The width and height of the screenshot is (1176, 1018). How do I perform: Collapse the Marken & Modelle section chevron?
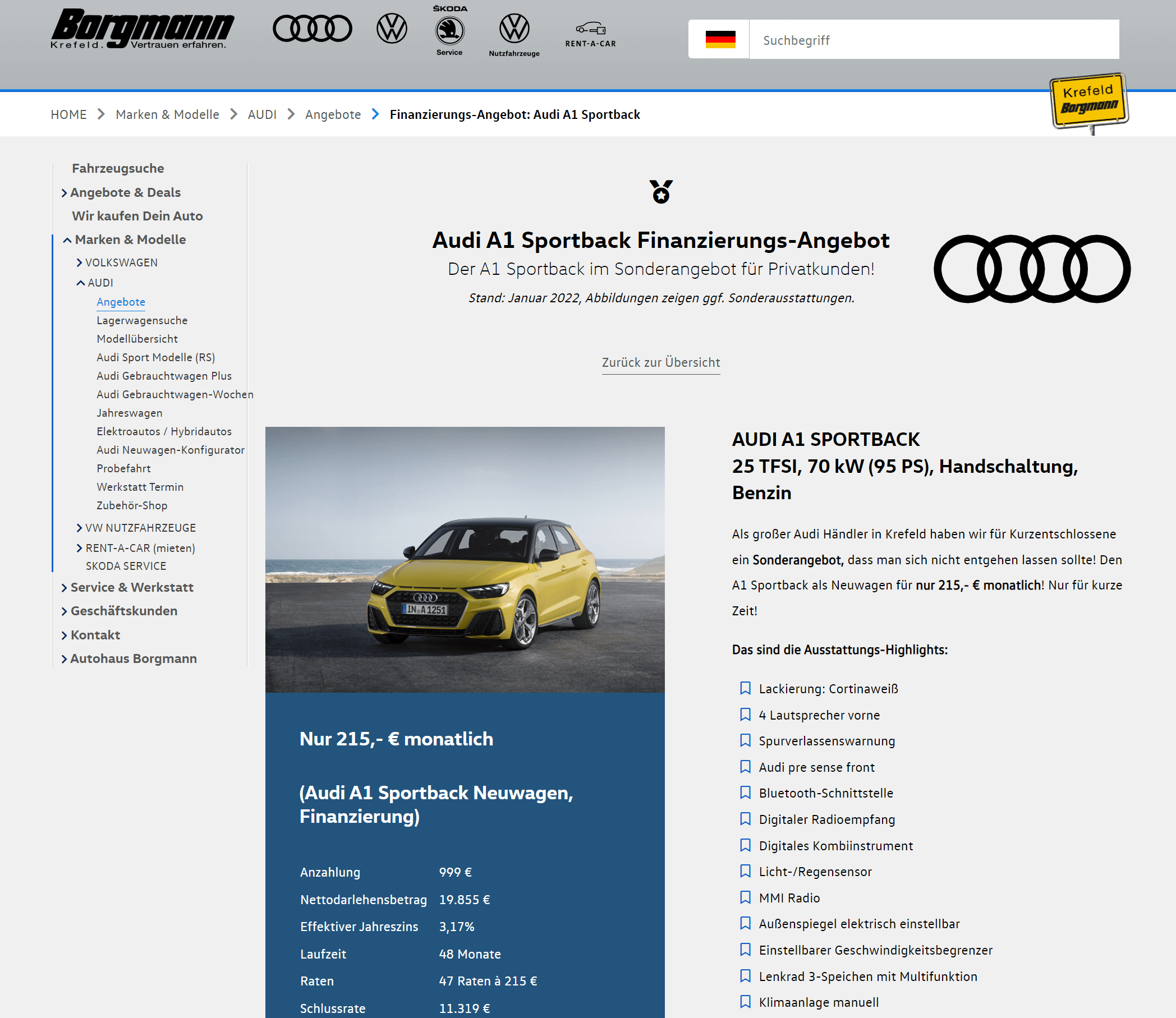click(x=67, y=240)
